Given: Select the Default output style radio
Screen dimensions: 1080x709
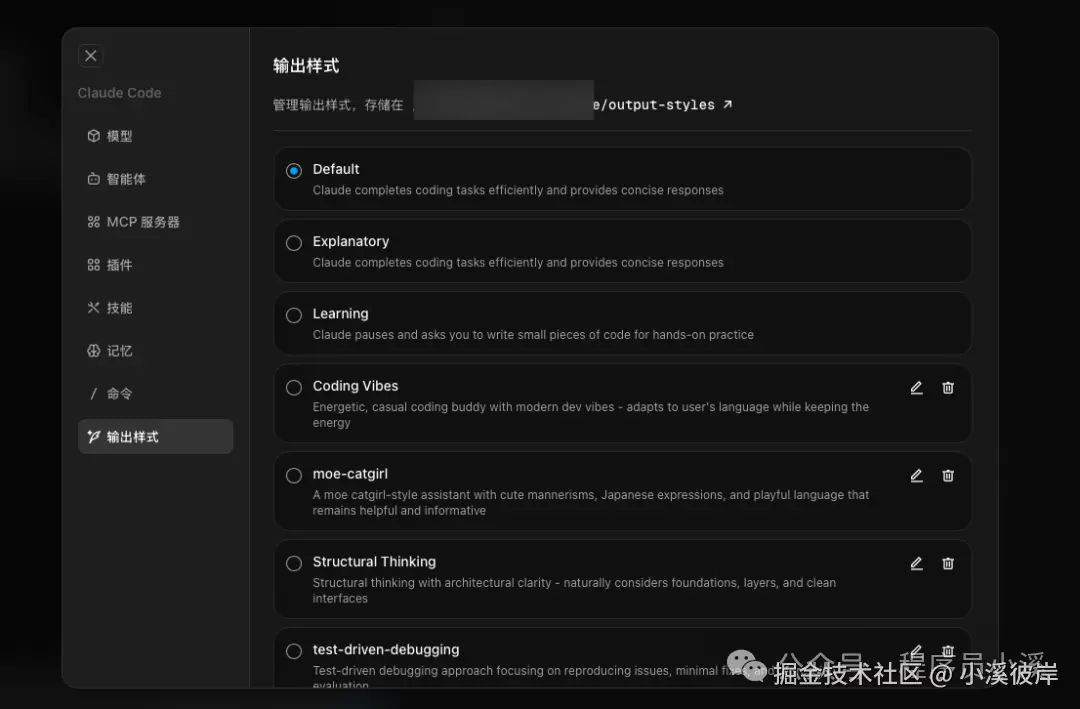Looking at the screenshot, I should (294, 171).
